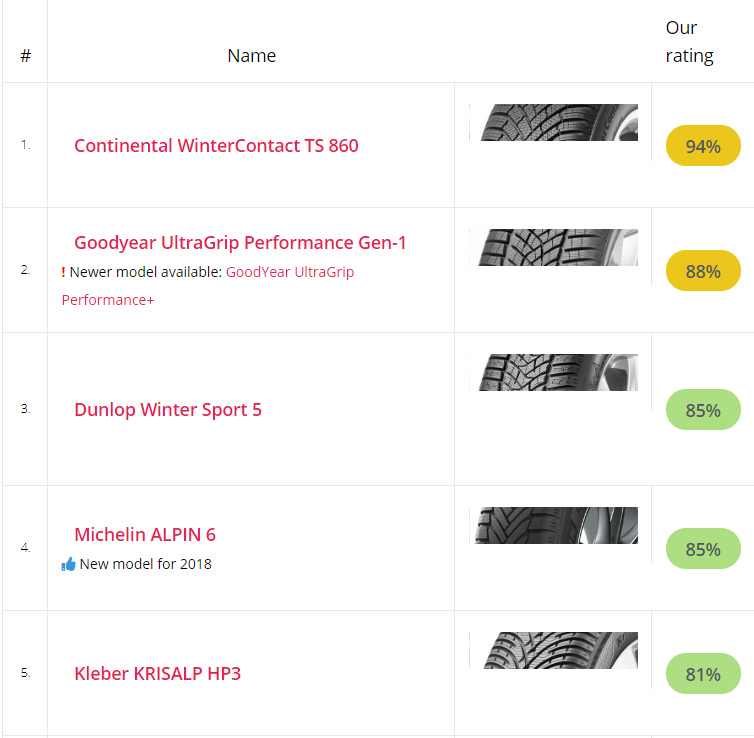Click the 94% rating badge
Viewport: 754px width, 738px height.
[x=703, y=146]
